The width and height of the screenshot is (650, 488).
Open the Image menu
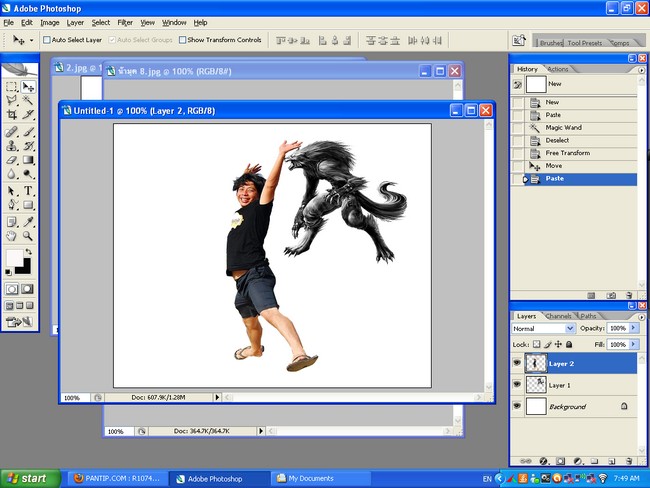(x=50, y=23)
